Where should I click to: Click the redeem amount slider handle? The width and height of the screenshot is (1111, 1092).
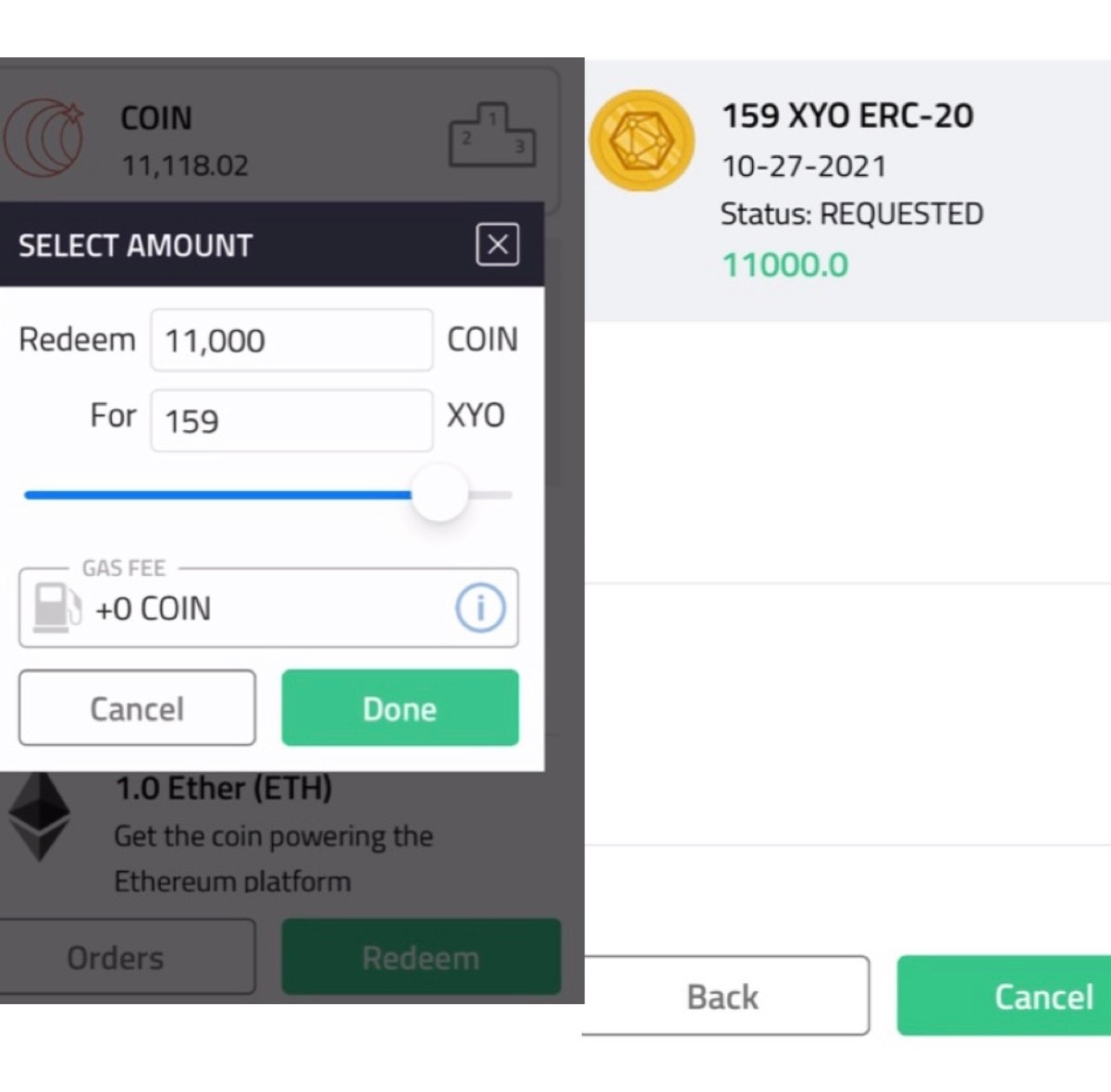click(439, 493)
